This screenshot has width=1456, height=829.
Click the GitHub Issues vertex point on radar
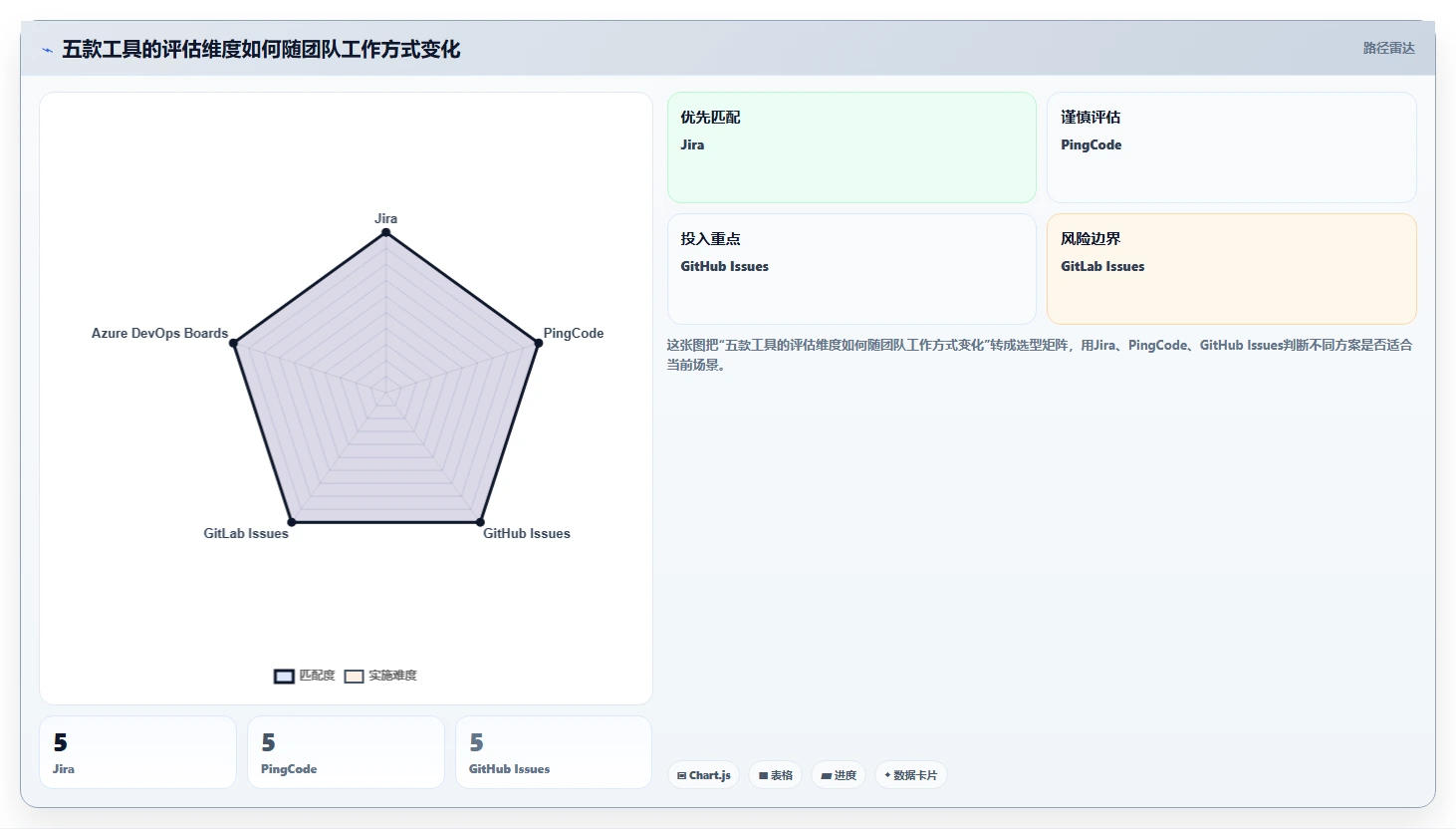pyautogui.click(x=480, y=521)
